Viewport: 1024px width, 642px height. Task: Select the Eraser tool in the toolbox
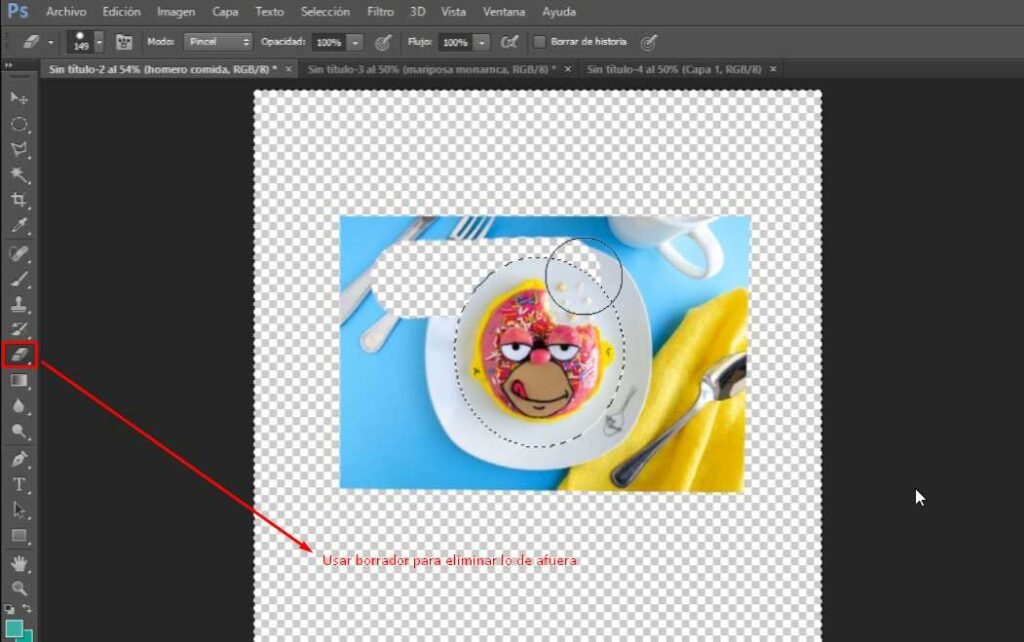click(x=20, y=355)
